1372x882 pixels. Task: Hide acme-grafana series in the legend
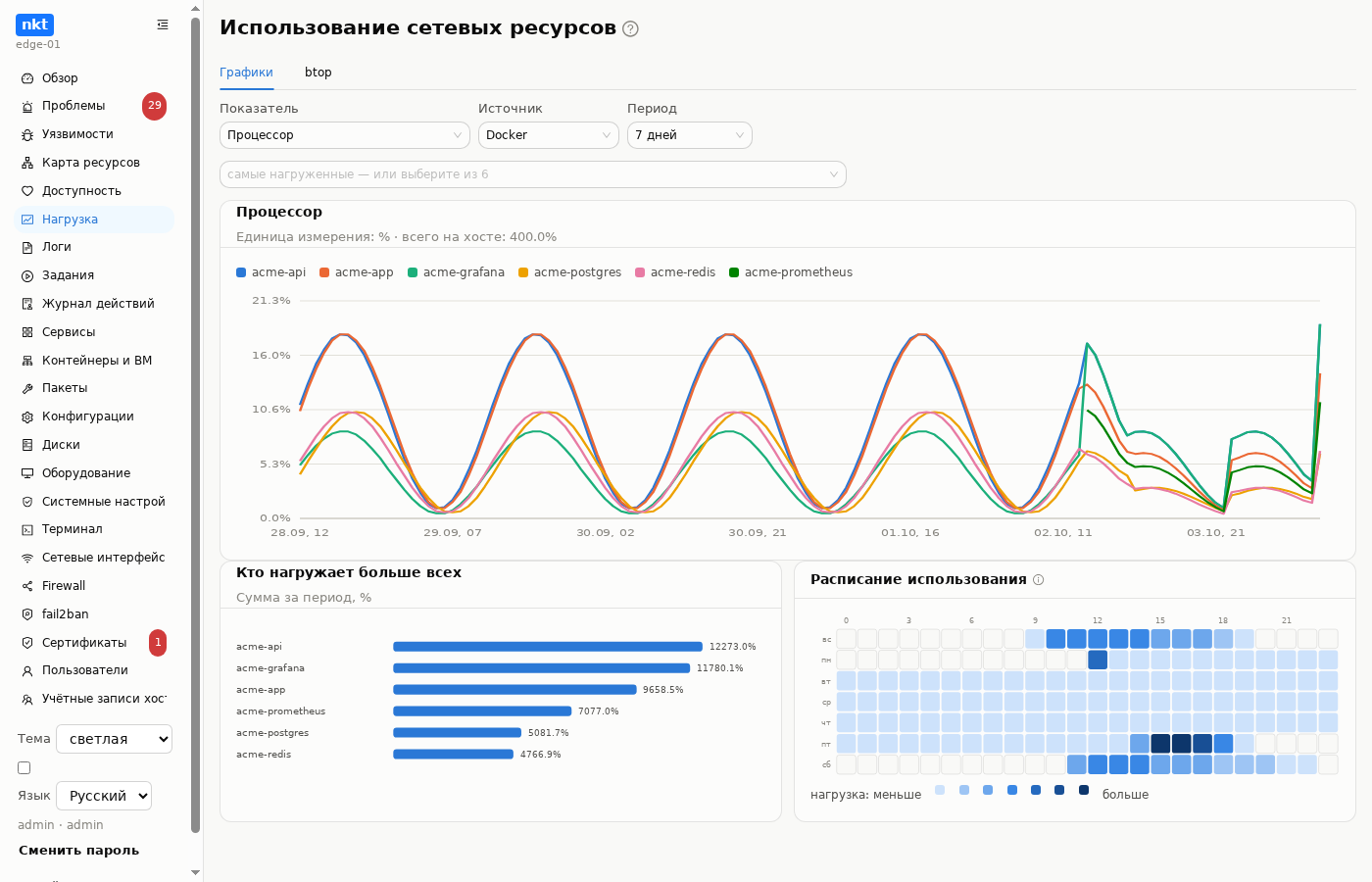click(x=457, y=272)
